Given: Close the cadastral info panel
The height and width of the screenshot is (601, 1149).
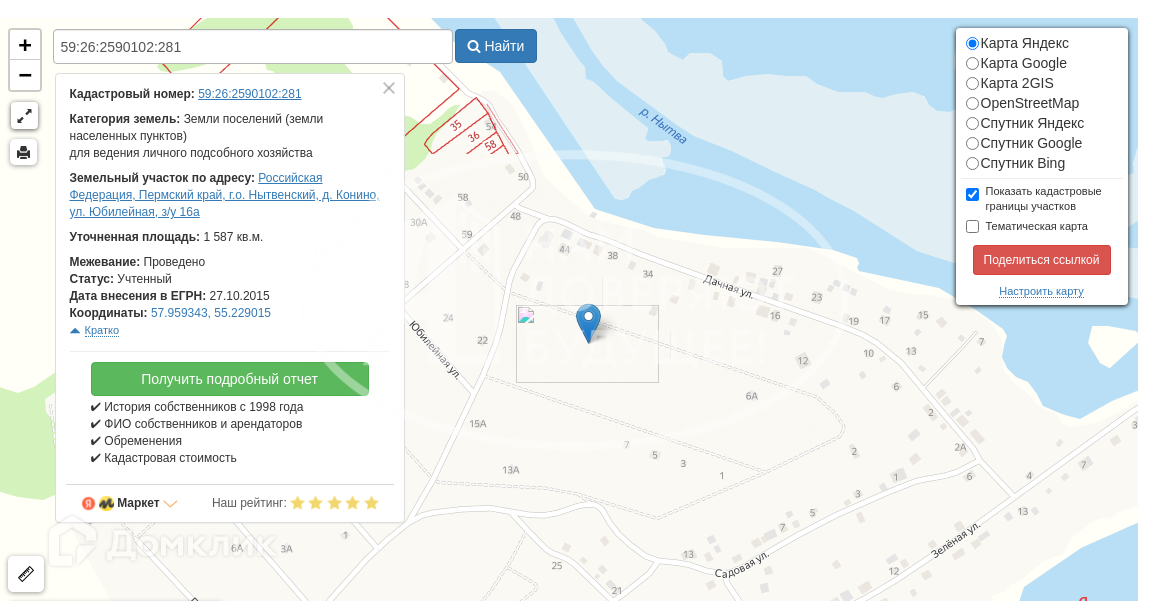Looking at the screenshot, I should [x=389, y=88].
